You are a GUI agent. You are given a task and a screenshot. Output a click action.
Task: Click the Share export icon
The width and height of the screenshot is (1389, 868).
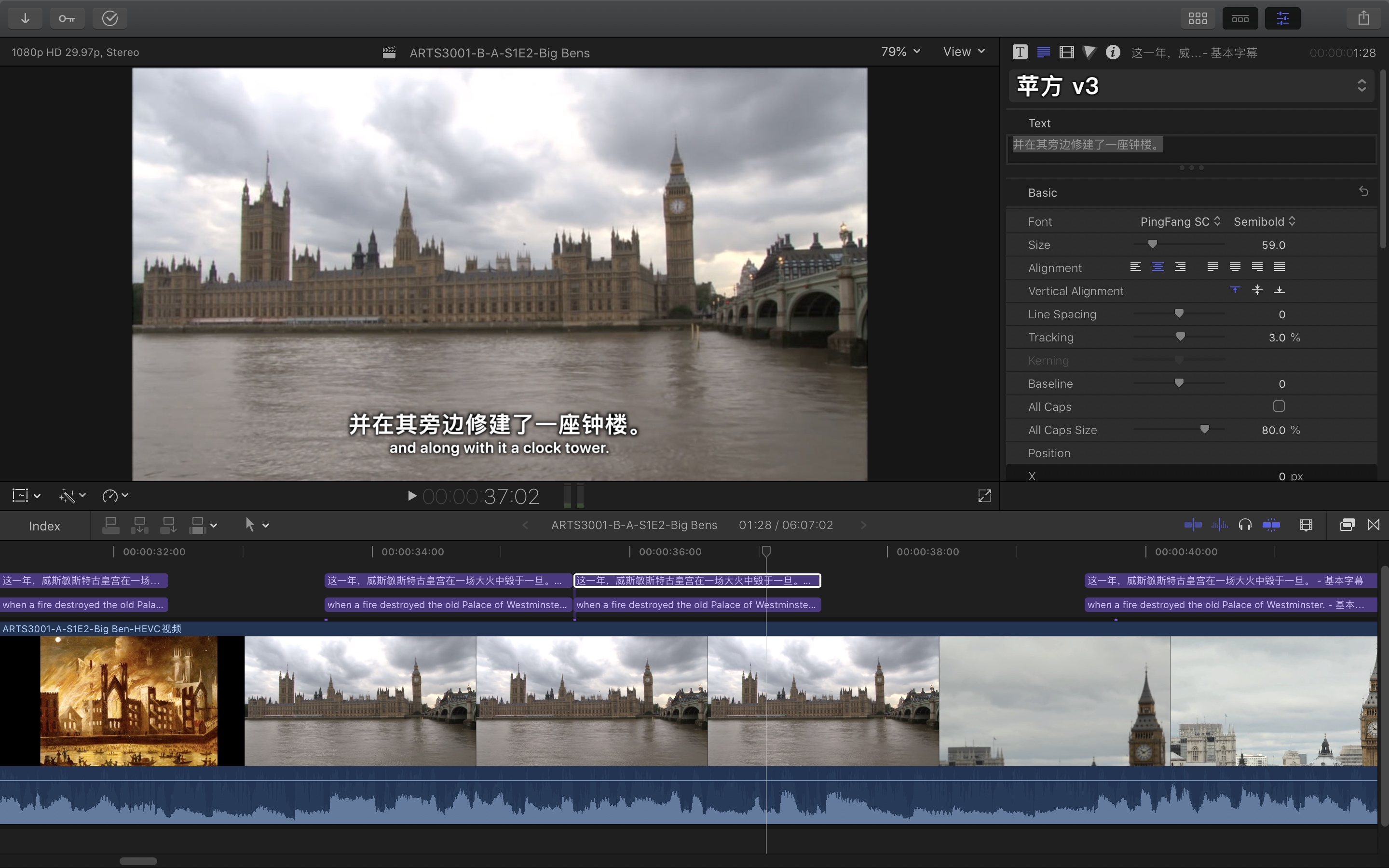[x=1364, y=18]
